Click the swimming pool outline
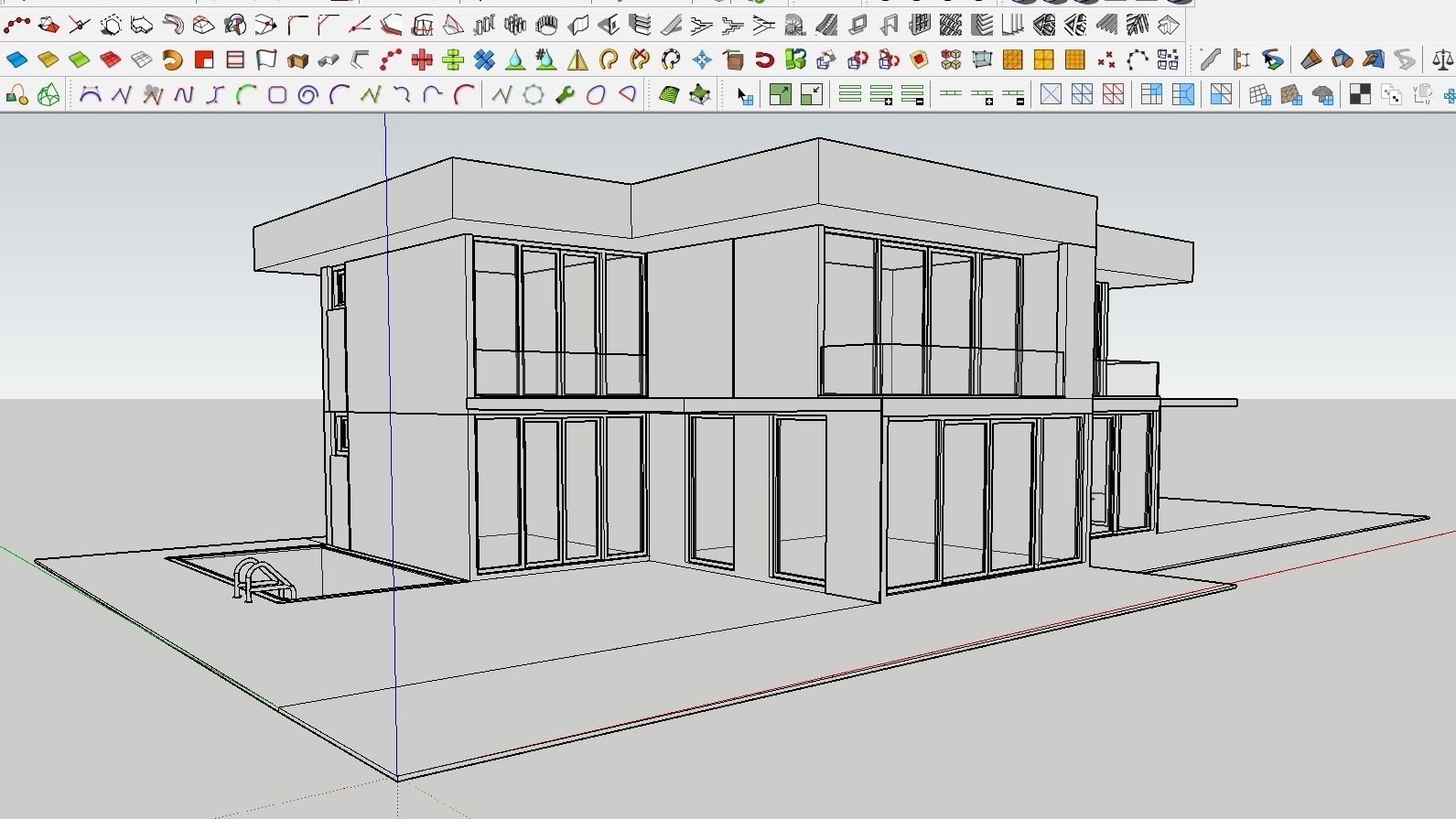 click(316, 572)
